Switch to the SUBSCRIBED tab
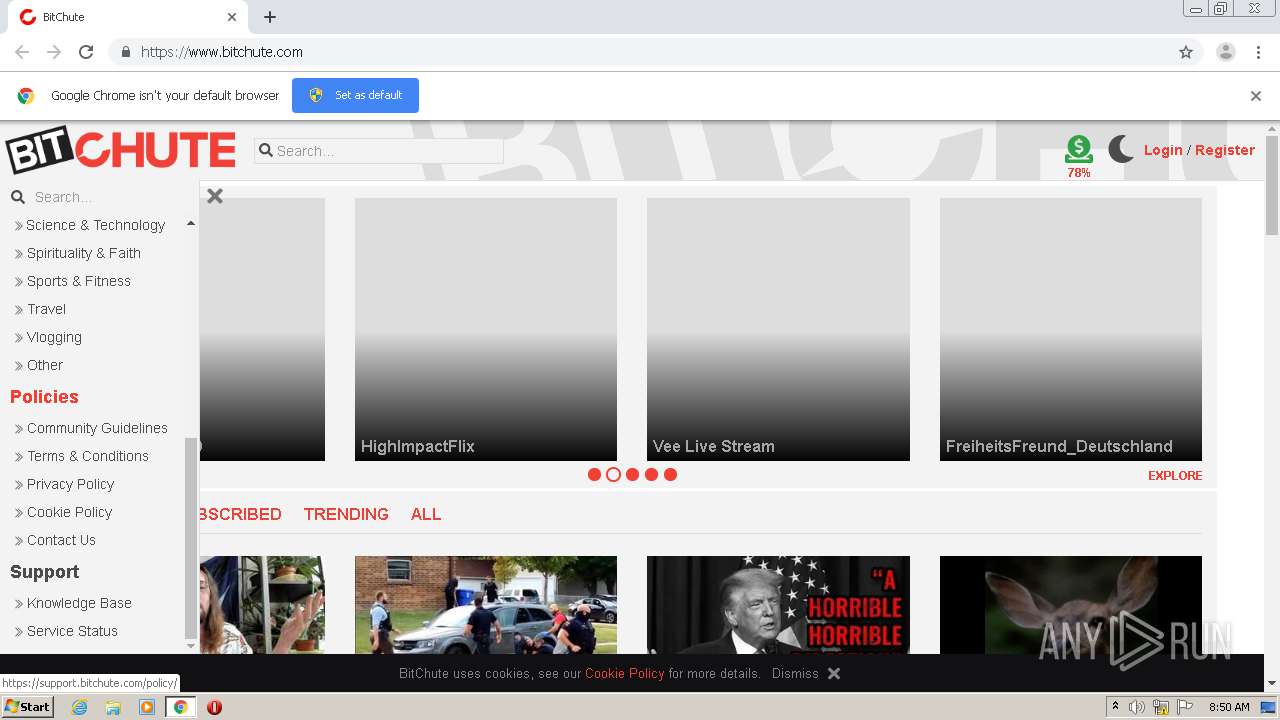The width and height of the screenshot is (1280, 720). click(240, 514)
